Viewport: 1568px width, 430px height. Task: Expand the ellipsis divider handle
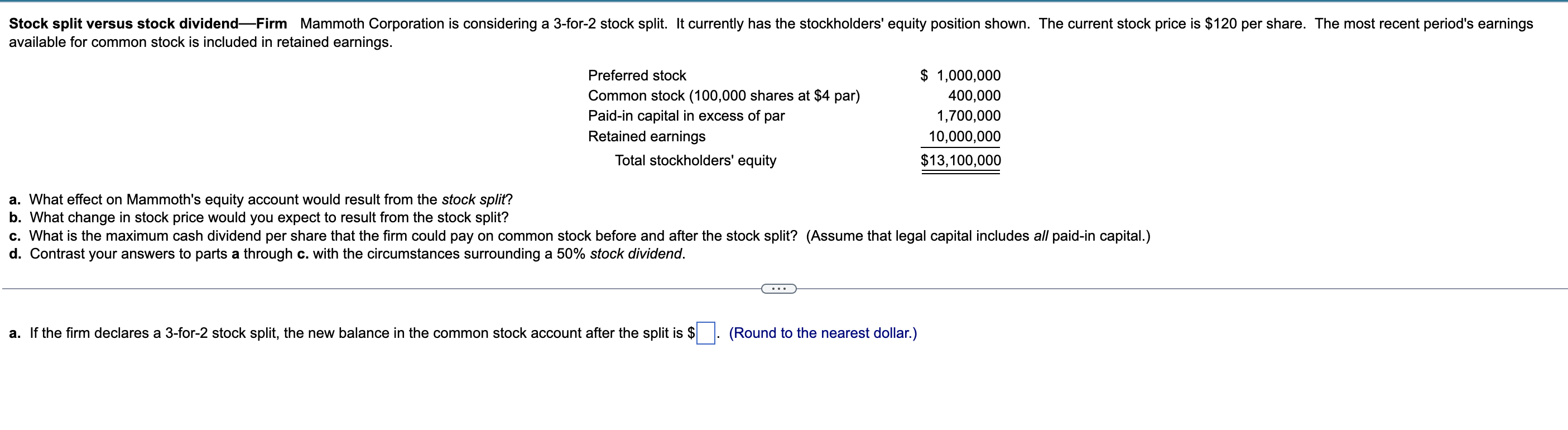click(778, 289)
